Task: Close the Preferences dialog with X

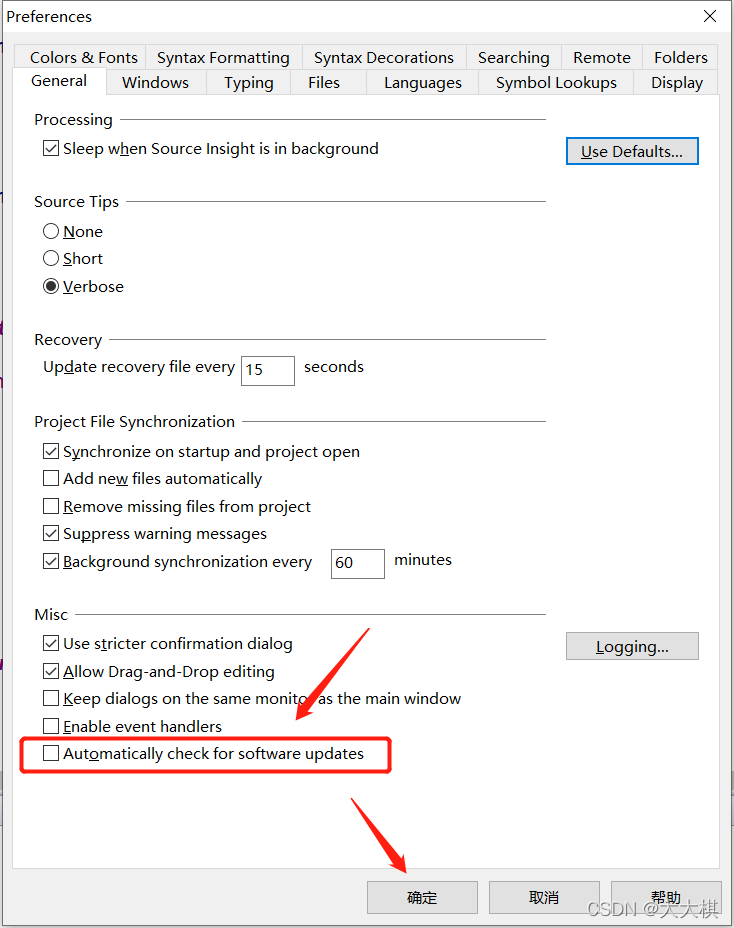Action: (710, 16)
